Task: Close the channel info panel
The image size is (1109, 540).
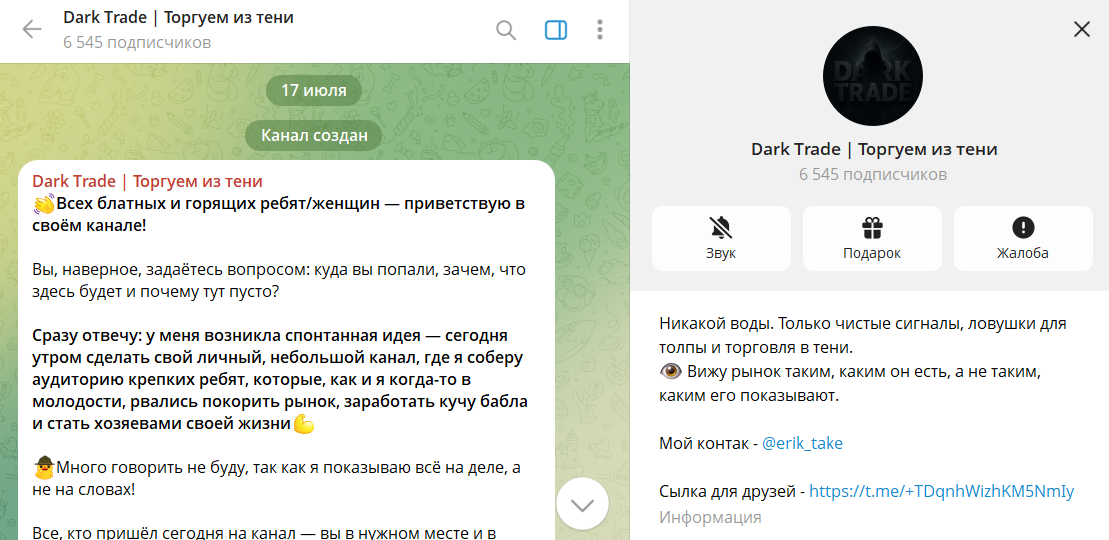Action: coord(1081,30)
